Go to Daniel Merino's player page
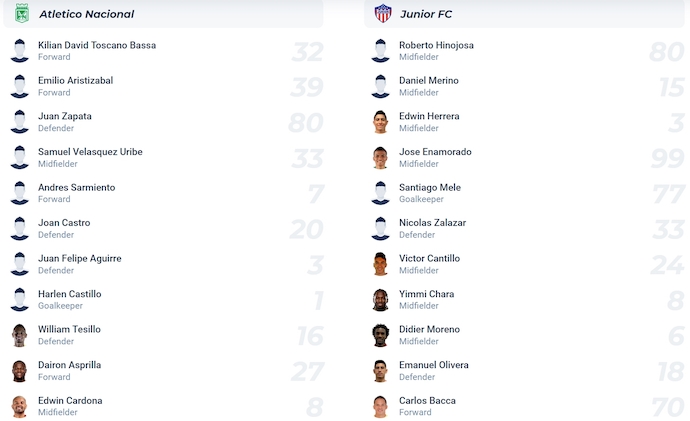The width and height of the screenshot is (690, 421). [428, 80]
